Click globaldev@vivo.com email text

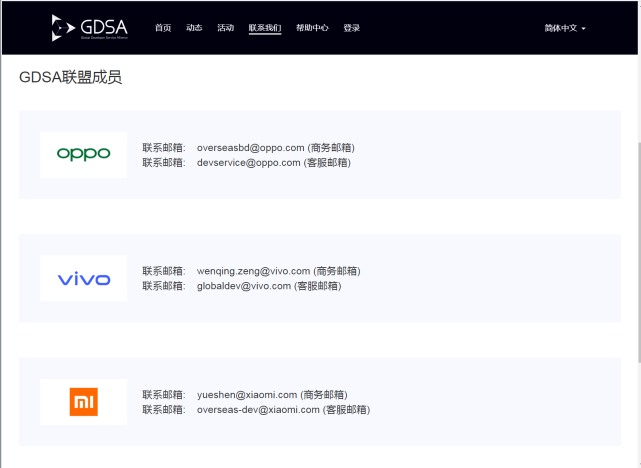click(x=244, y=286)
